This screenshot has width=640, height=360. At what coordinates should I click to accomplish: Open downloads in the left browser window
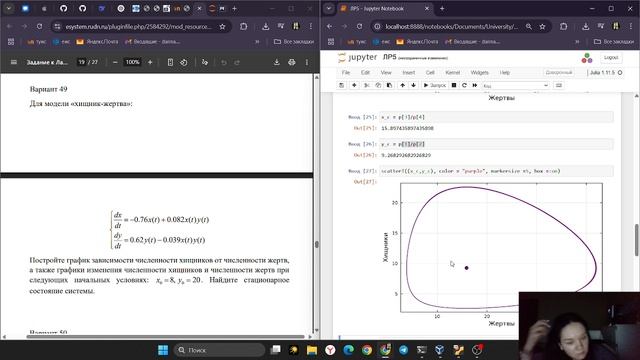(266, 26)
